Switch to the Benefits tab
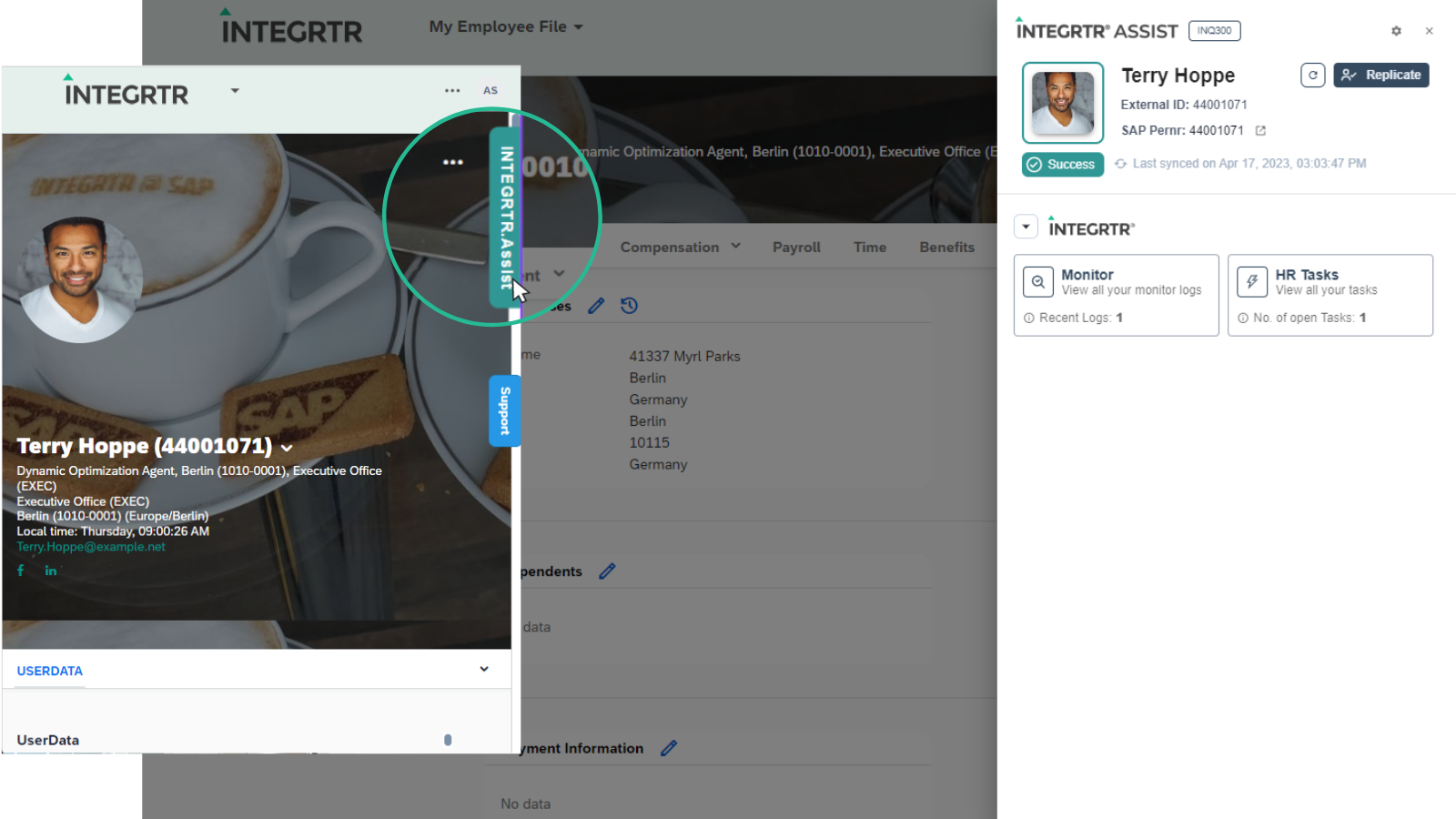 946,247
